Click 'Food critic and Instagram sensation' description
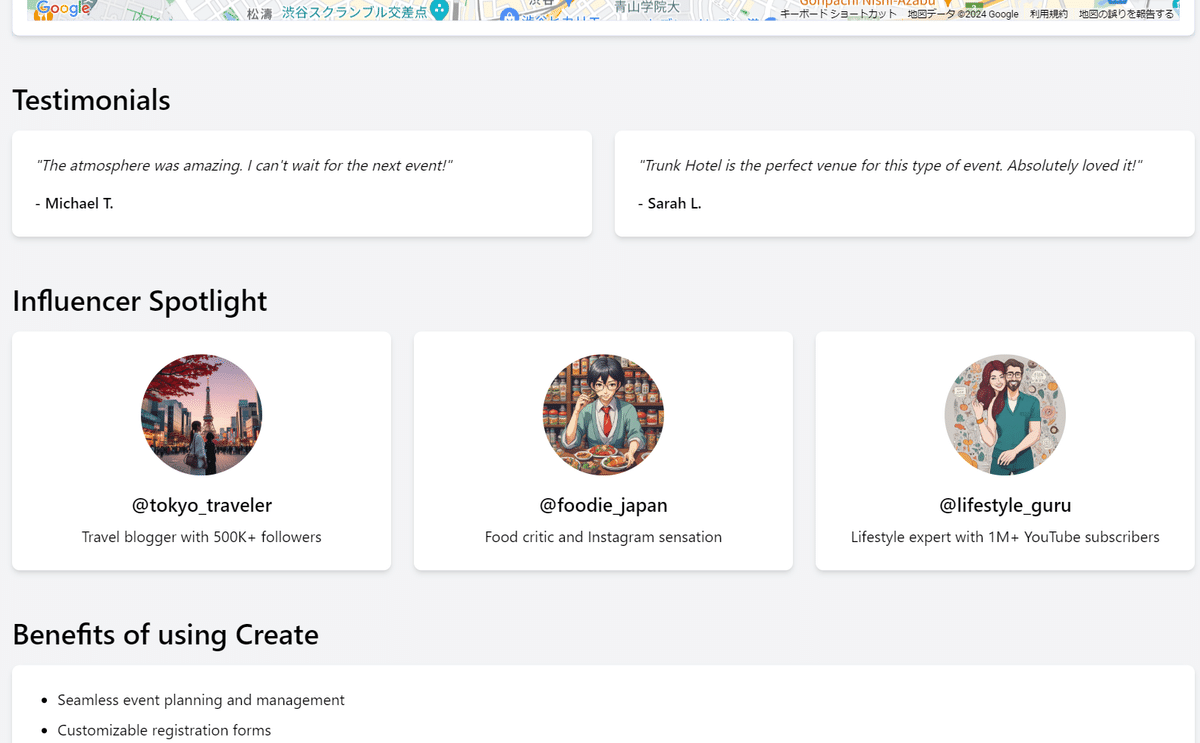This screenshot has height=743, width=1200. [603, 537]
